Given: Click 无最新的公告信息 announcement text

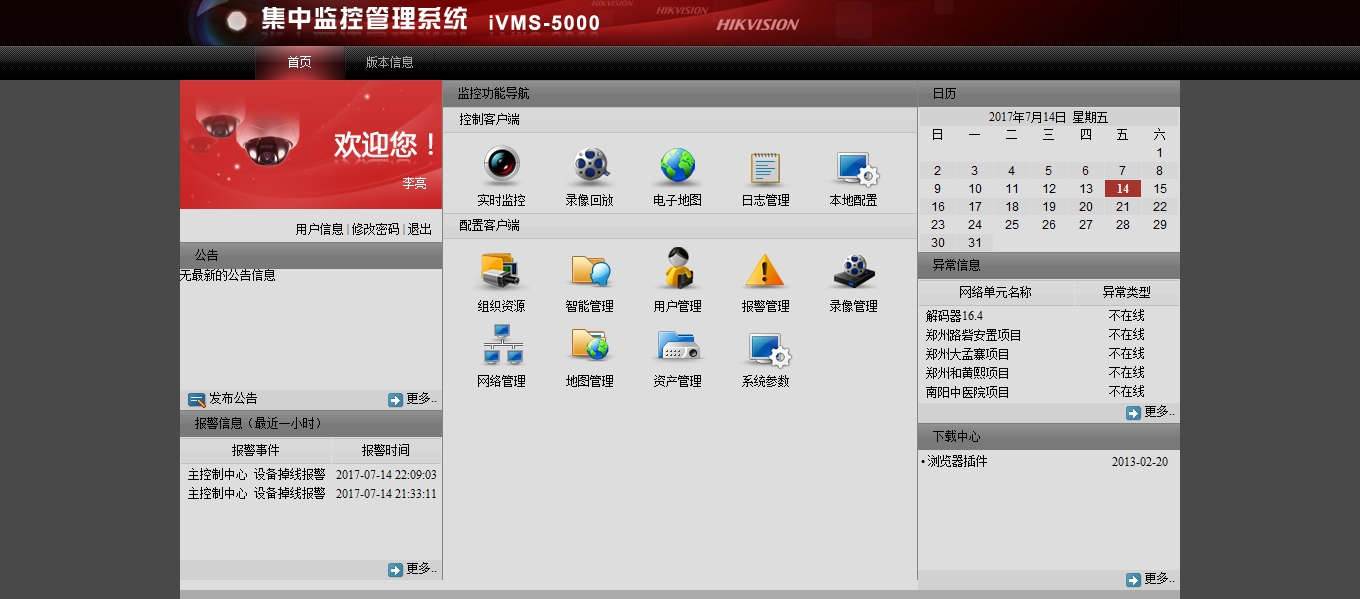Looking at the screenshot, I should pos(228,275).
